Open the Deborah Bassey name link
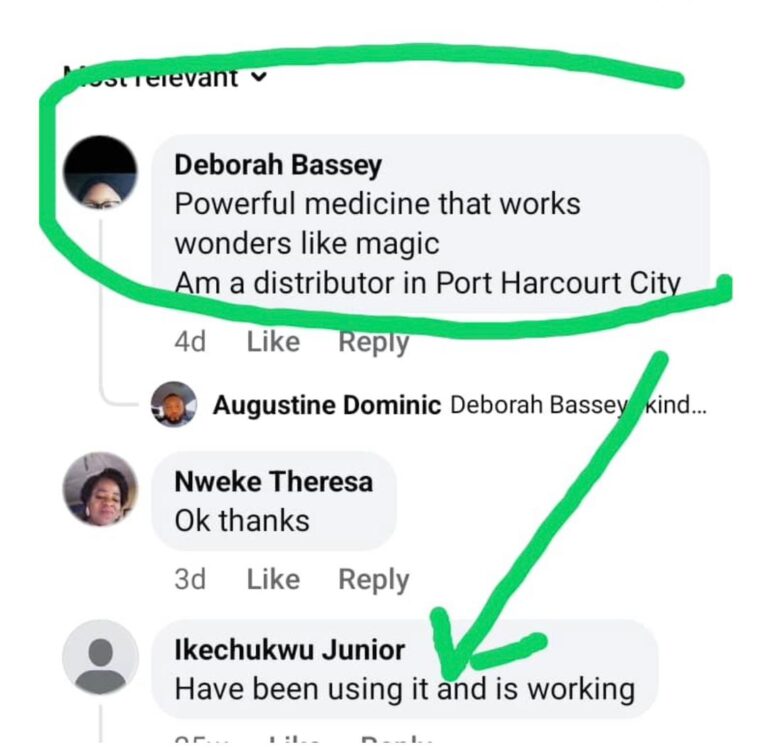 pyautogui.click(x=278, y=165)
